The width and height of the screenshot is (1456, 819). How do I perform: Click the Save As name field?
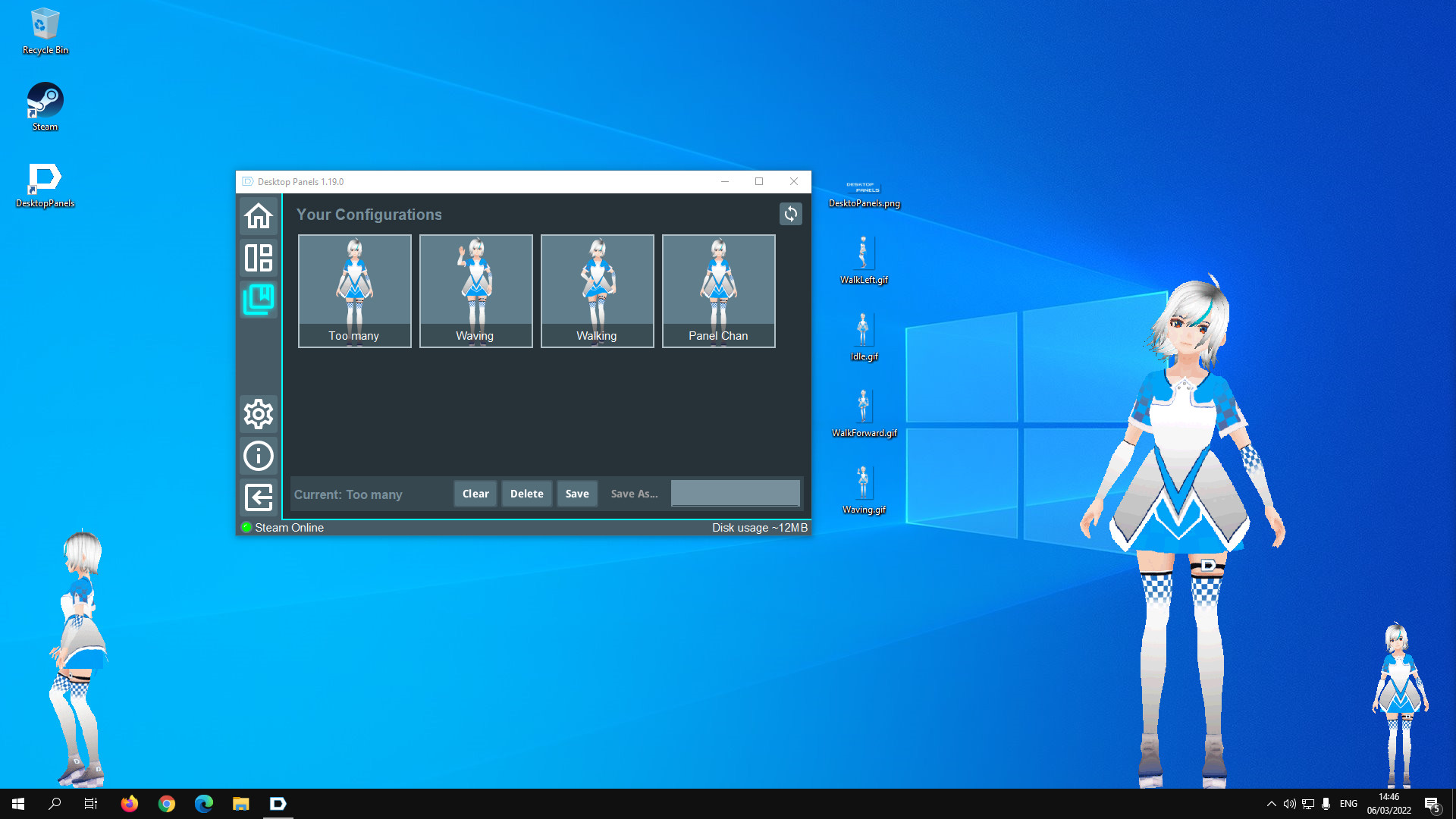click(735, 493)
